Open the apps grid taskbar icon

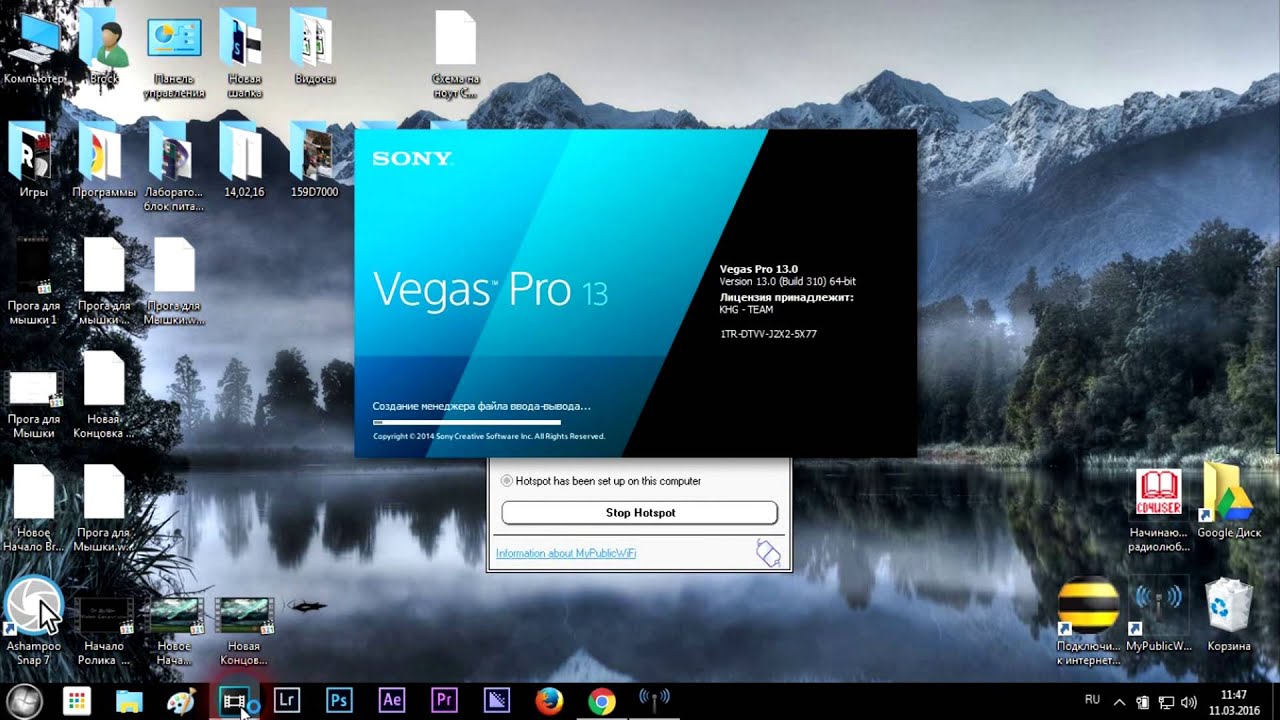pos(77,702)
